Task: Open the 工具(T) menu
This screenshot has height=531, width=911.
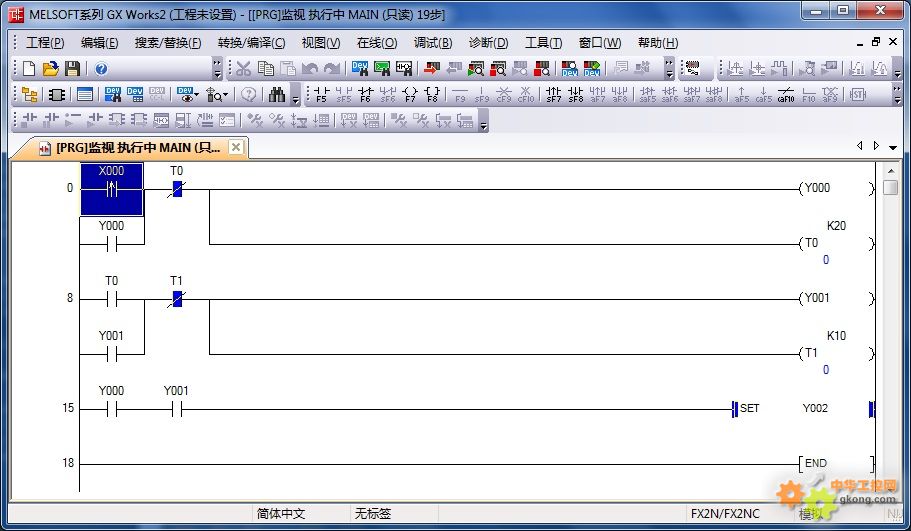Action: pyautogui.click(x=543, y=42)
